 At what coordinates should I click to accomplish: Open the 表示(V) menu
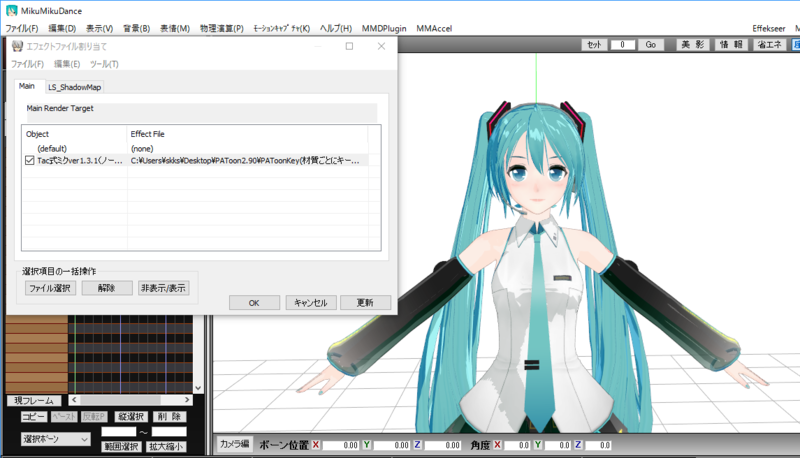[x=99, y=29]
